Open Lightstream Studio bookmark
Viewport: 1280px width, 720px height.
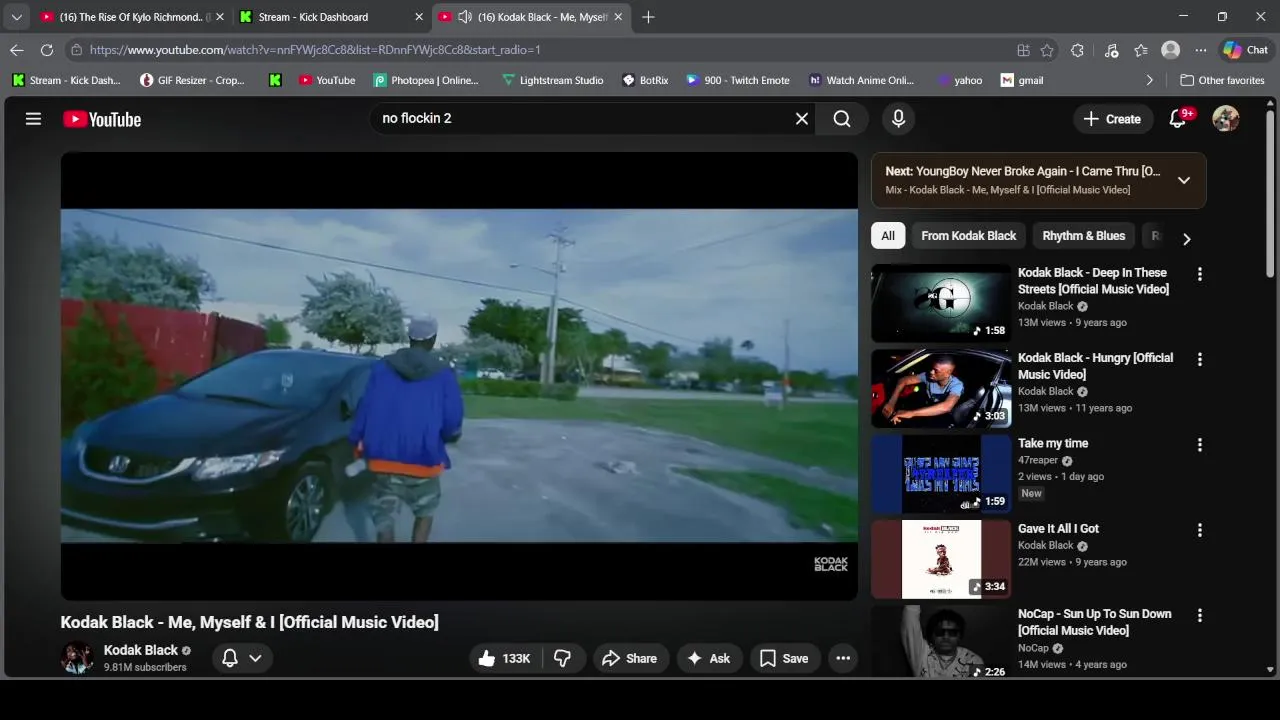(552, 80)
